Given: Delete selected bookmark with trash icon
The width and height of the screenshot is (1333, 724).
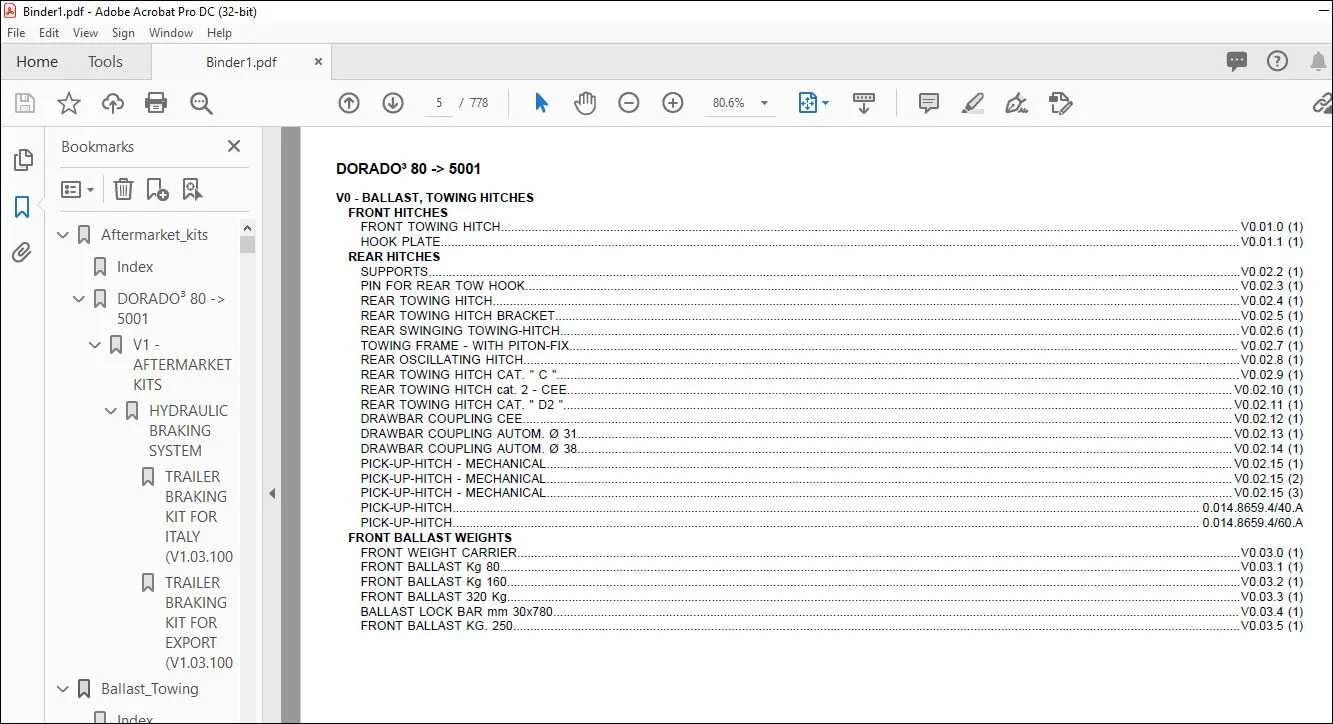Looking at the screenshot, I should (123, 189).
